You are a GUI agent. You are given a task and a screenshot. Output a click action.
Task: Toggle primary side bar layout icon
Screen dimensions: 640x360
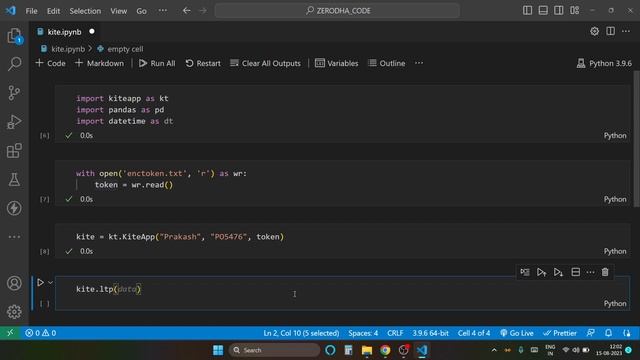527,10
